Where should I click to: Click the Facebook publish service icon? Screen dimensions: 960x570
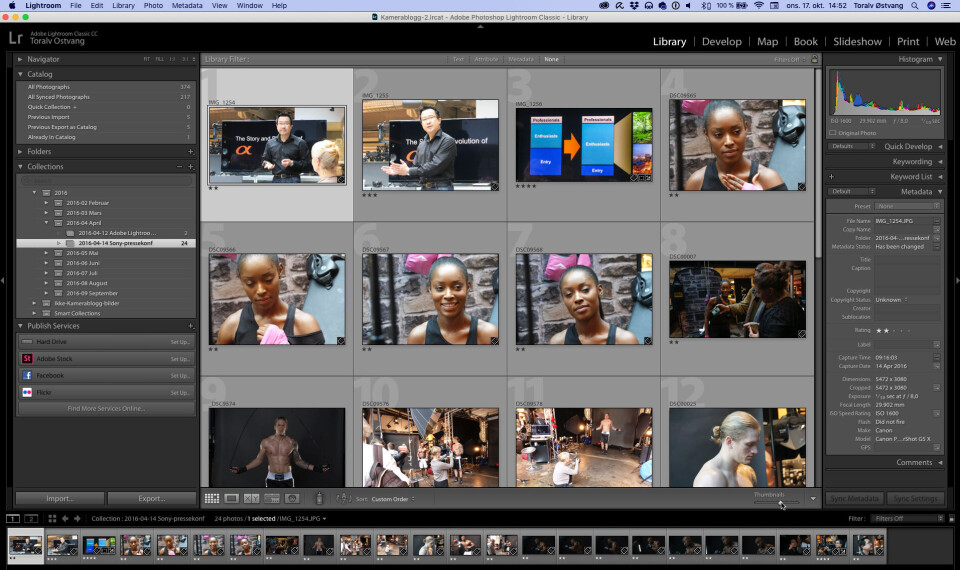coord(27,375)
